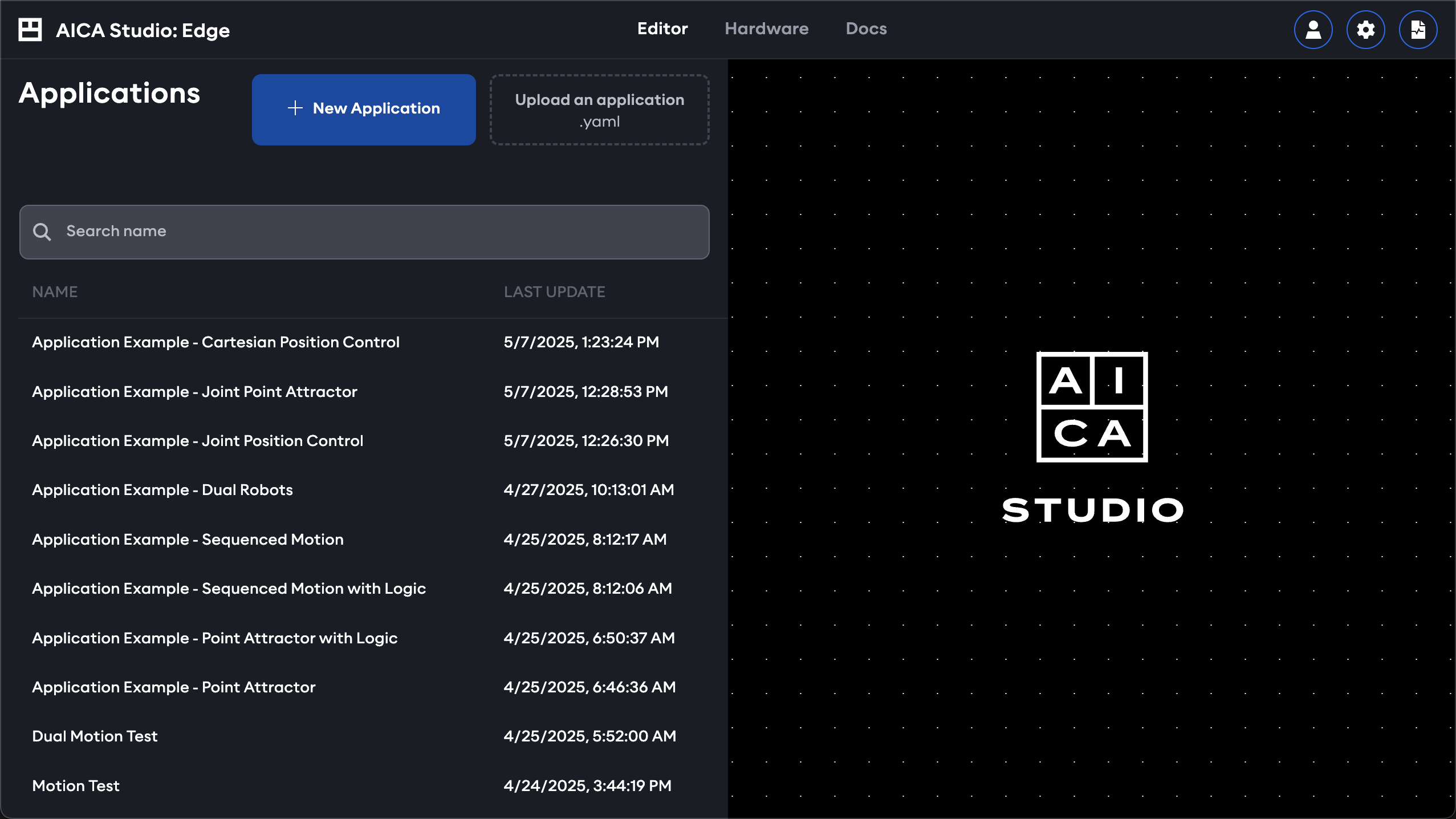1456x819 pixels.
Task: Click the date 5/7/2025, 12:28:53 PM
Action: click(585, 392)
